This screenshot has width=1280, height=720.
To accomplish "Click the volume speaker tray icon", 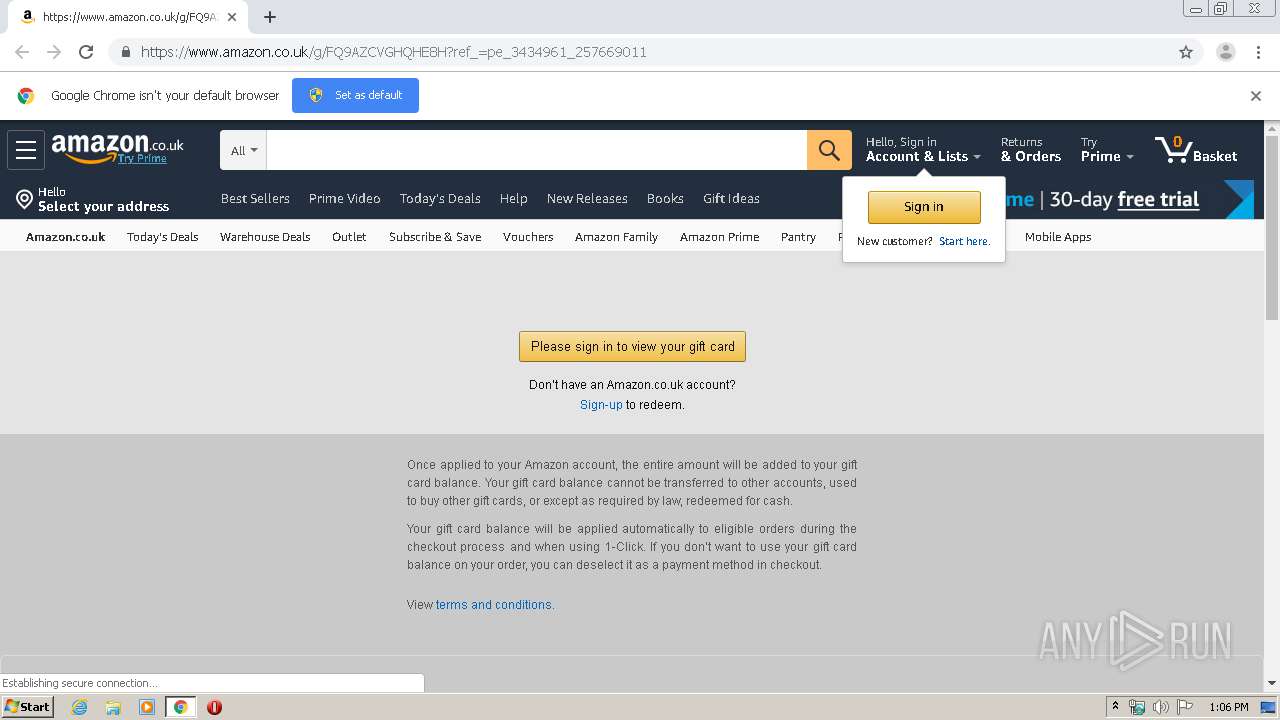I will 1161,707.
